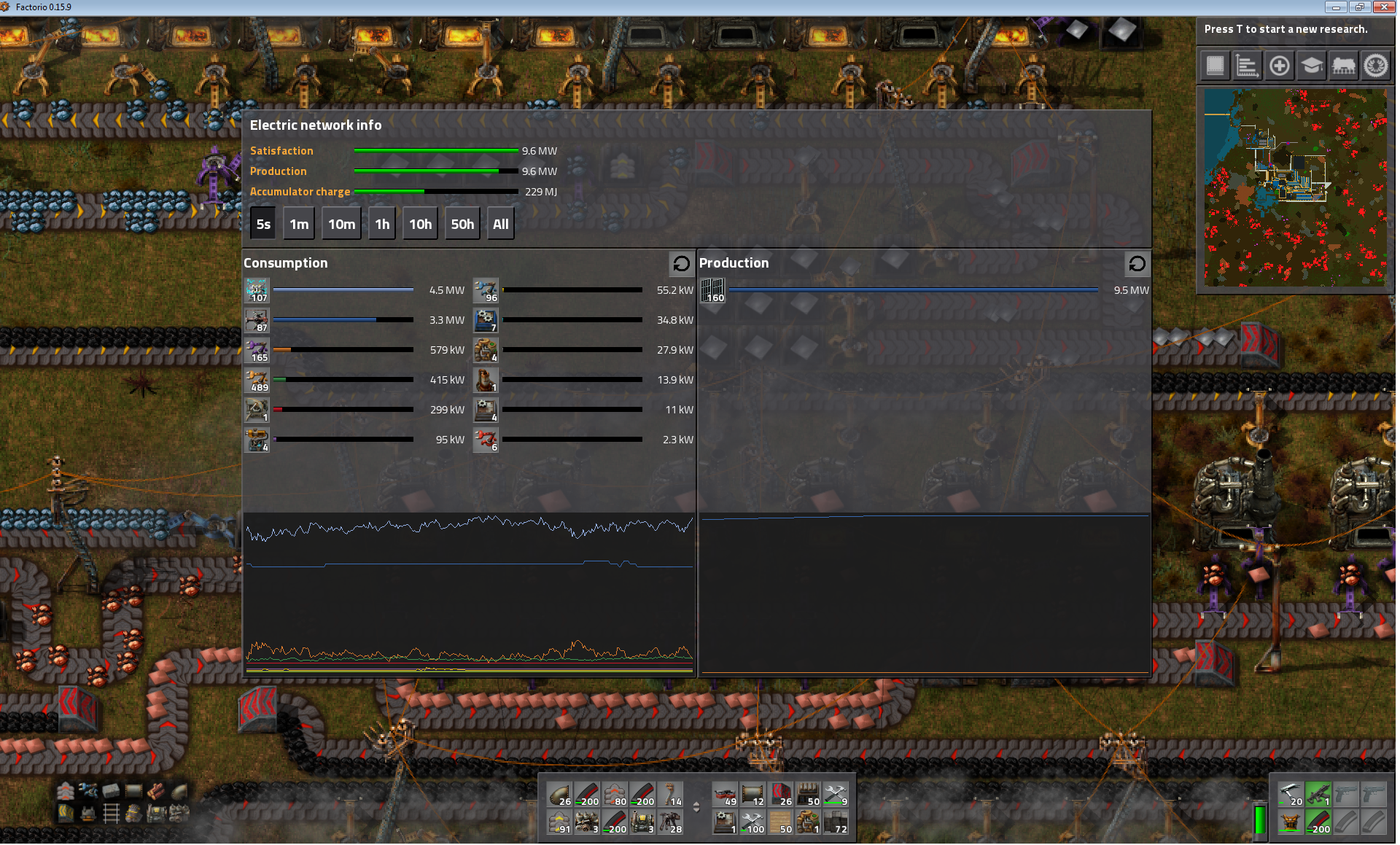Switch the time range to 1h

[x=382, y=224]
